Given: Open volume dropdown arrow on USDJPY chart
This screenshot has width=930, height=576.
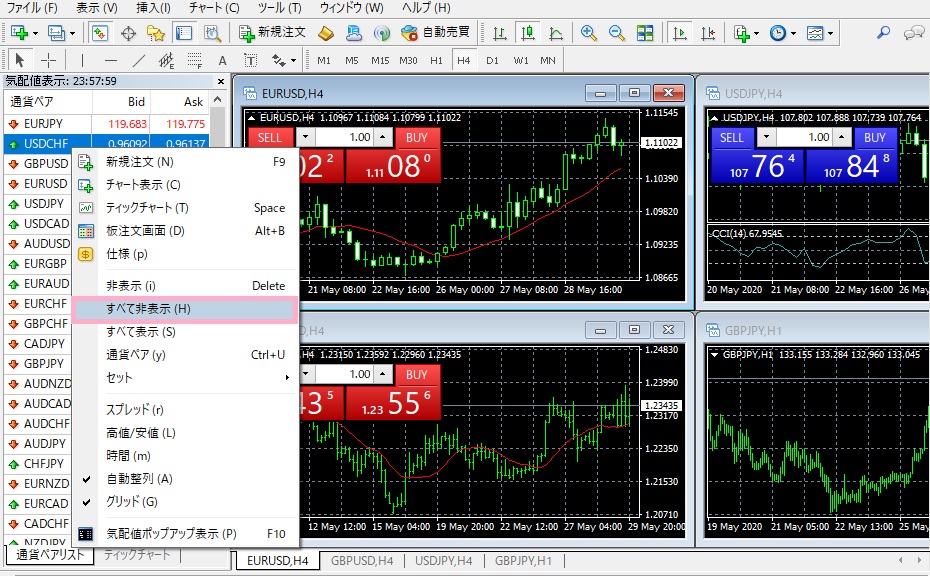Looking at the screenshot, I should 766,138.
